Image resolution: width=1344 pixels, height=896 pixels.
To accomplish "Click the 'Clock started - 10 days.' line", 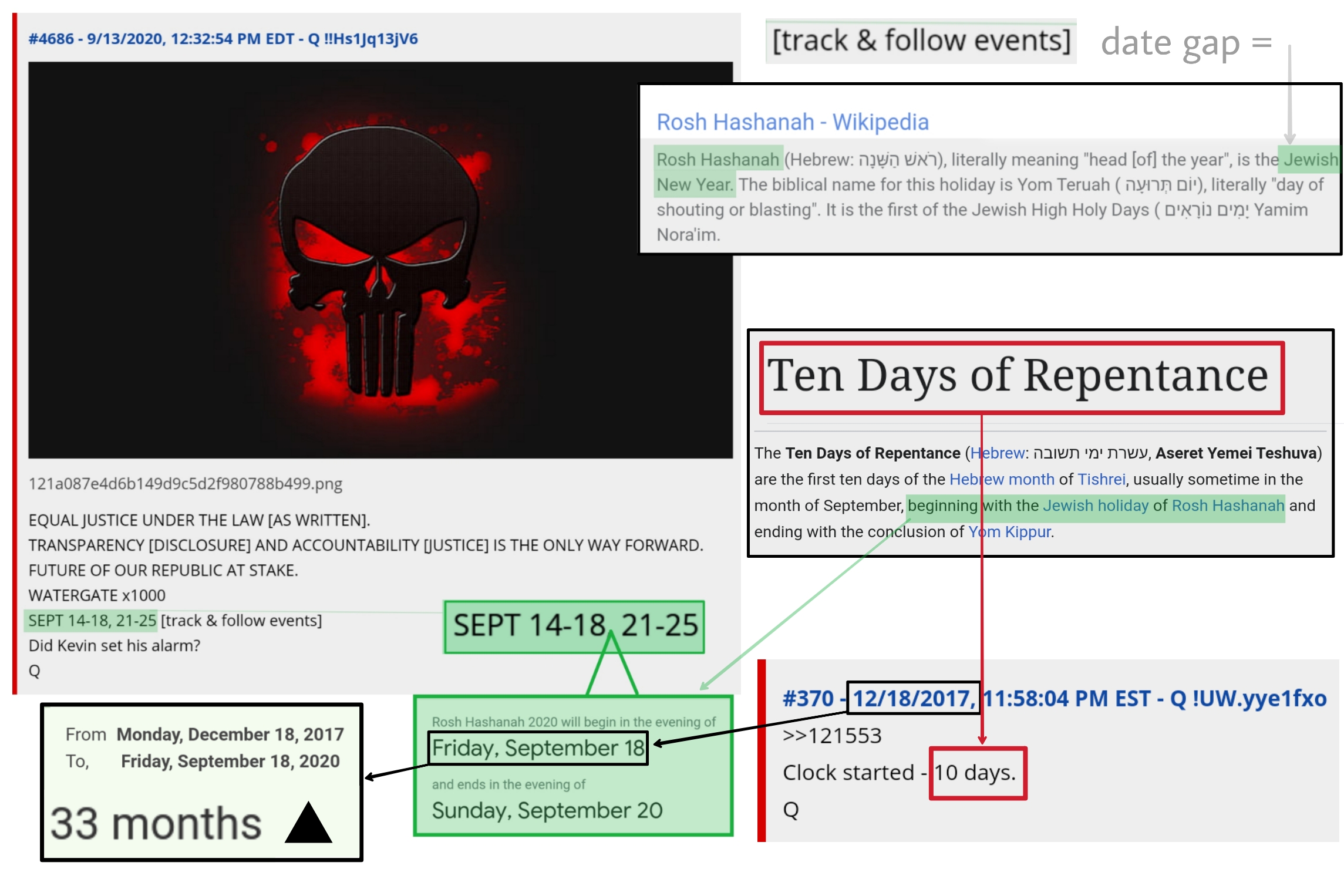I will pos(899,773).
